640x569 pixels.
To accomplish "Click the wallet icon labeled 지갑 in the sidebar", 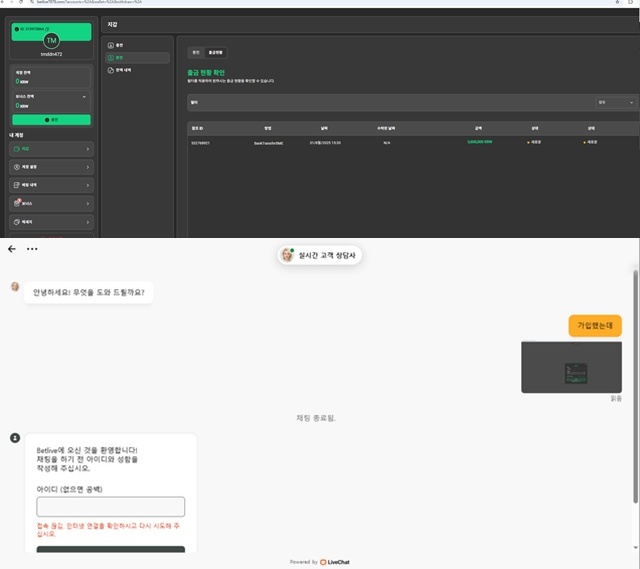I will 15,148.
